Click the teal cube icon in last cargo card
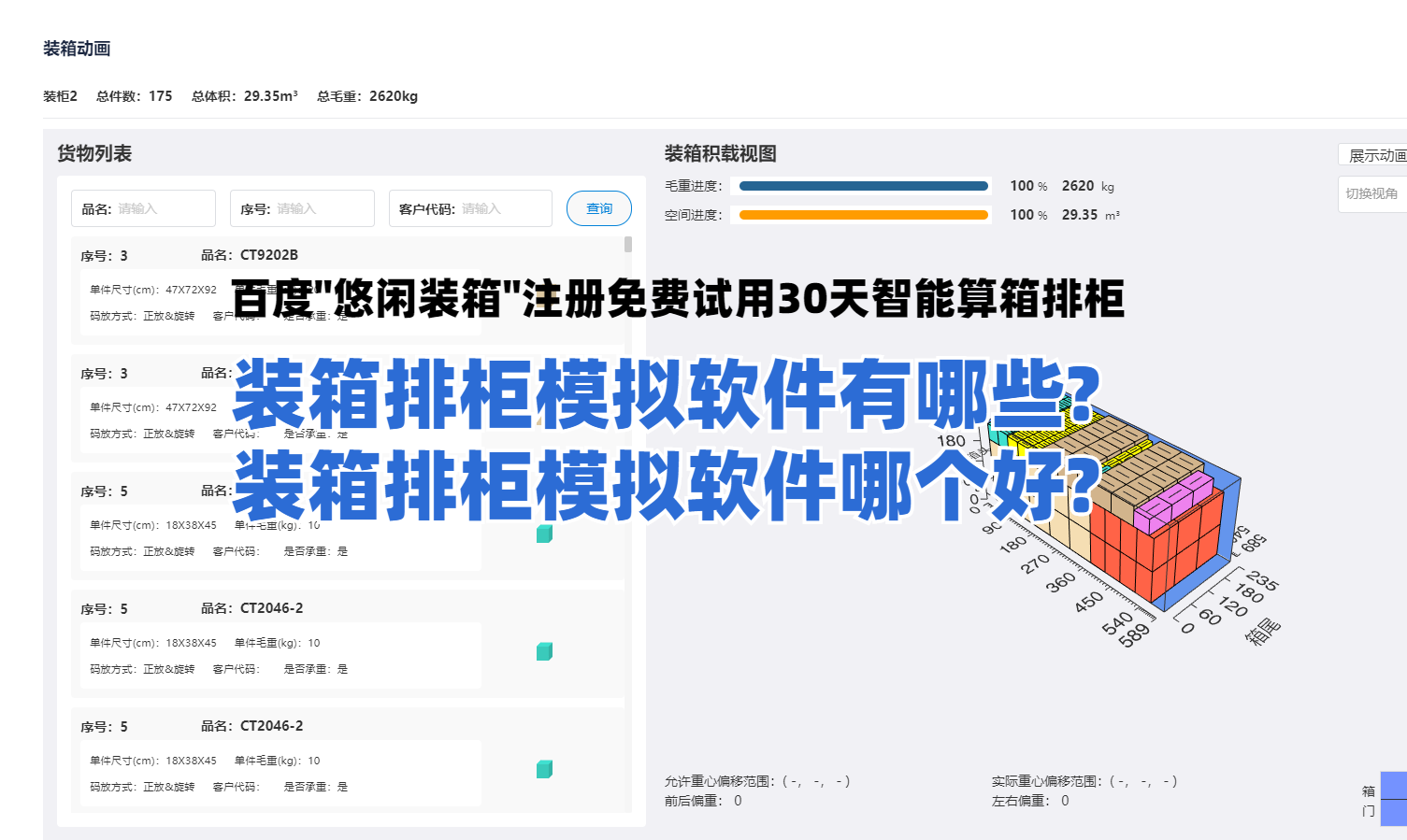Screen dimensions: 1407x840 click(544, 769)
